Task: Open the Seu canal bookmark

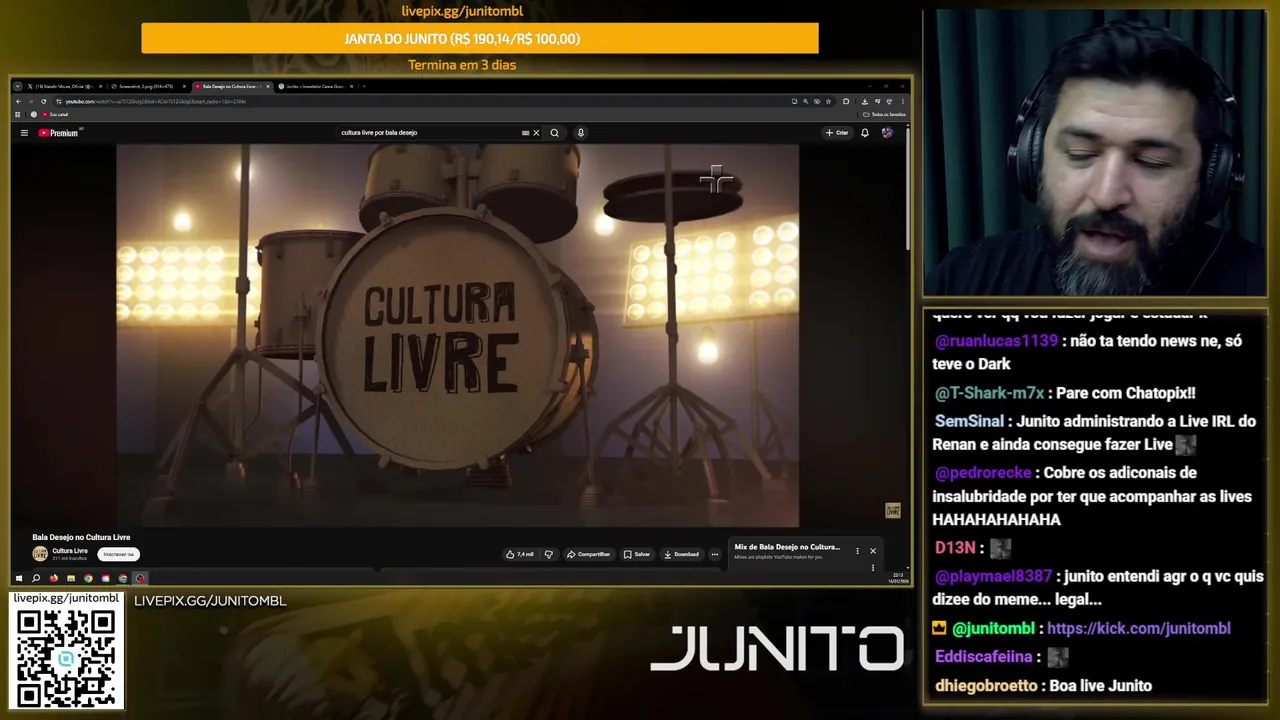Action: point(53,114)
